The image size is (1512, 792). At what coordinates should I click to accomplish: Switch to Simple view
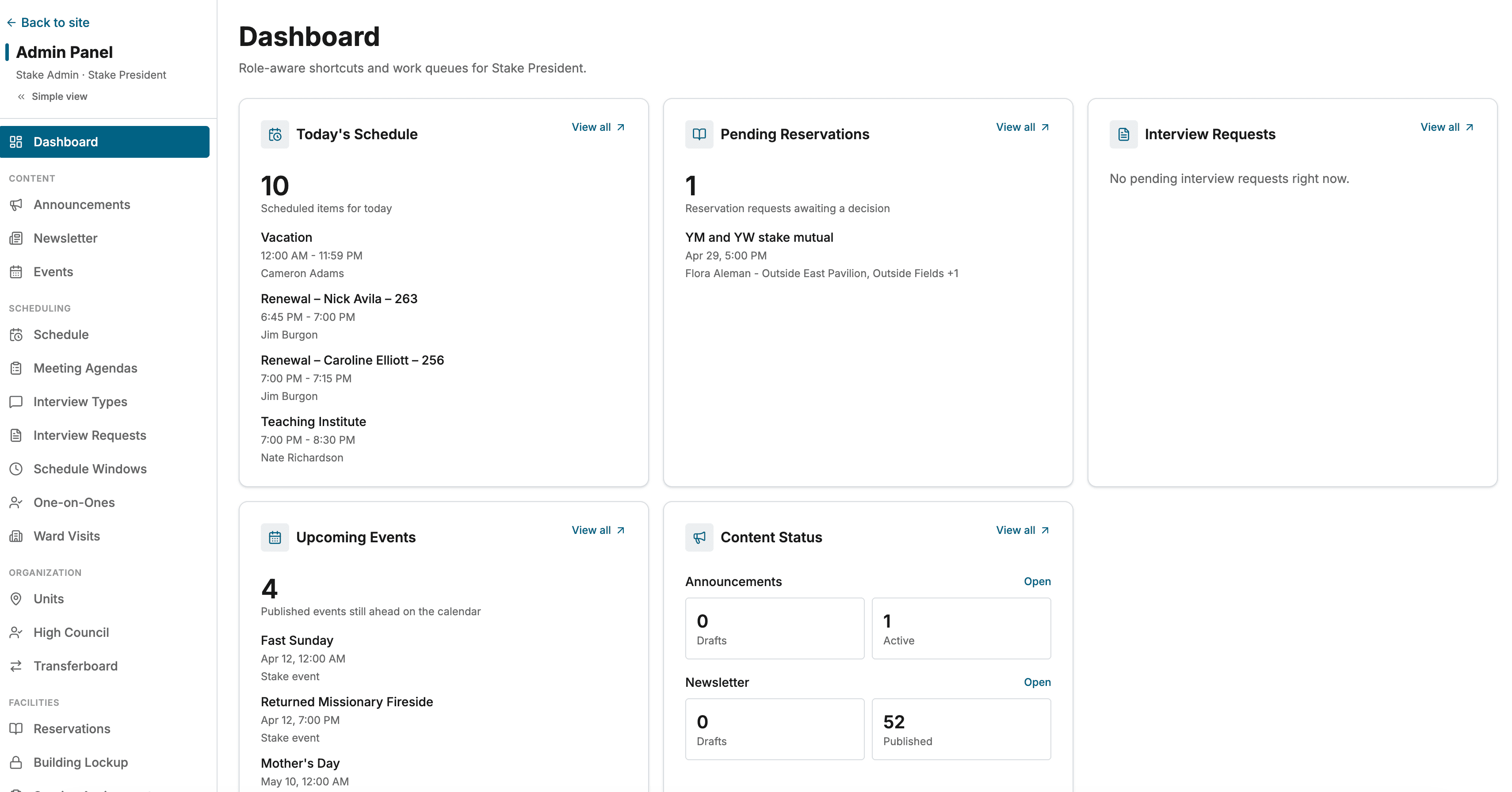click(52, 97)
